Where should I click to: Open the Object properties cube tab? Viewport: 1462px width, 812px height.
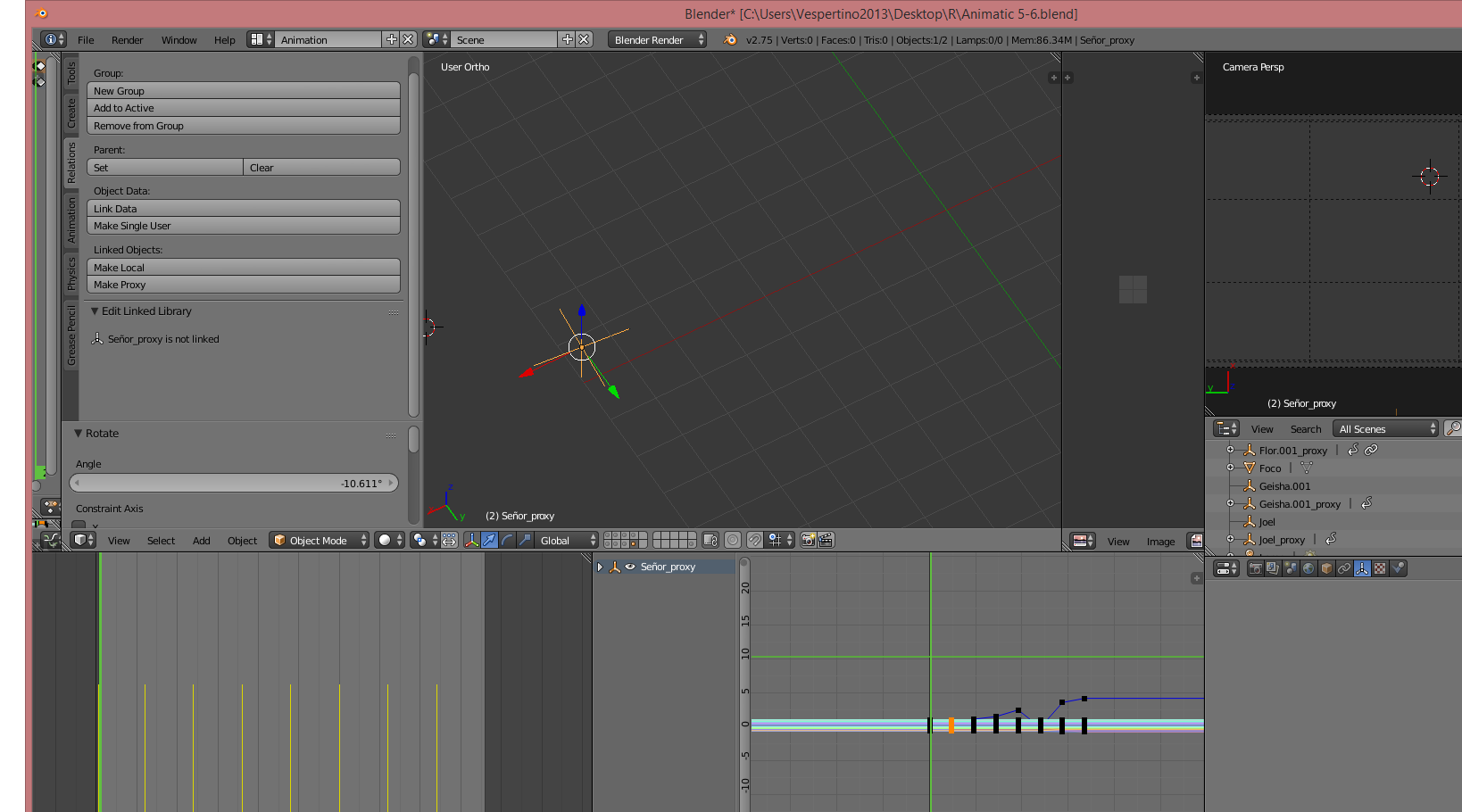pyautogui.click(x=1326, y=568)
